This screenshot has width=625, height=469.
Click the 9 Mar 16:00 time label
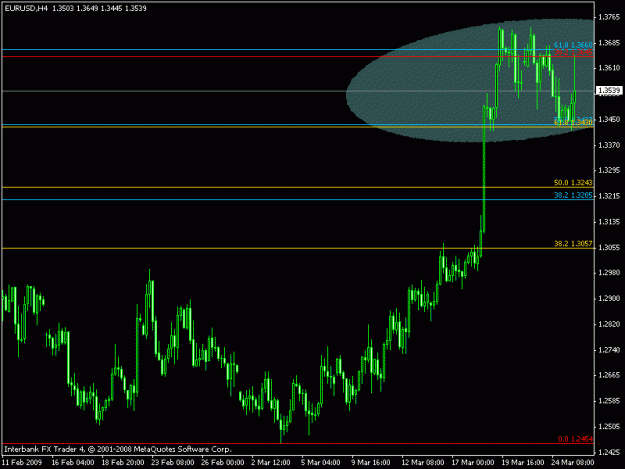[371, 463]
